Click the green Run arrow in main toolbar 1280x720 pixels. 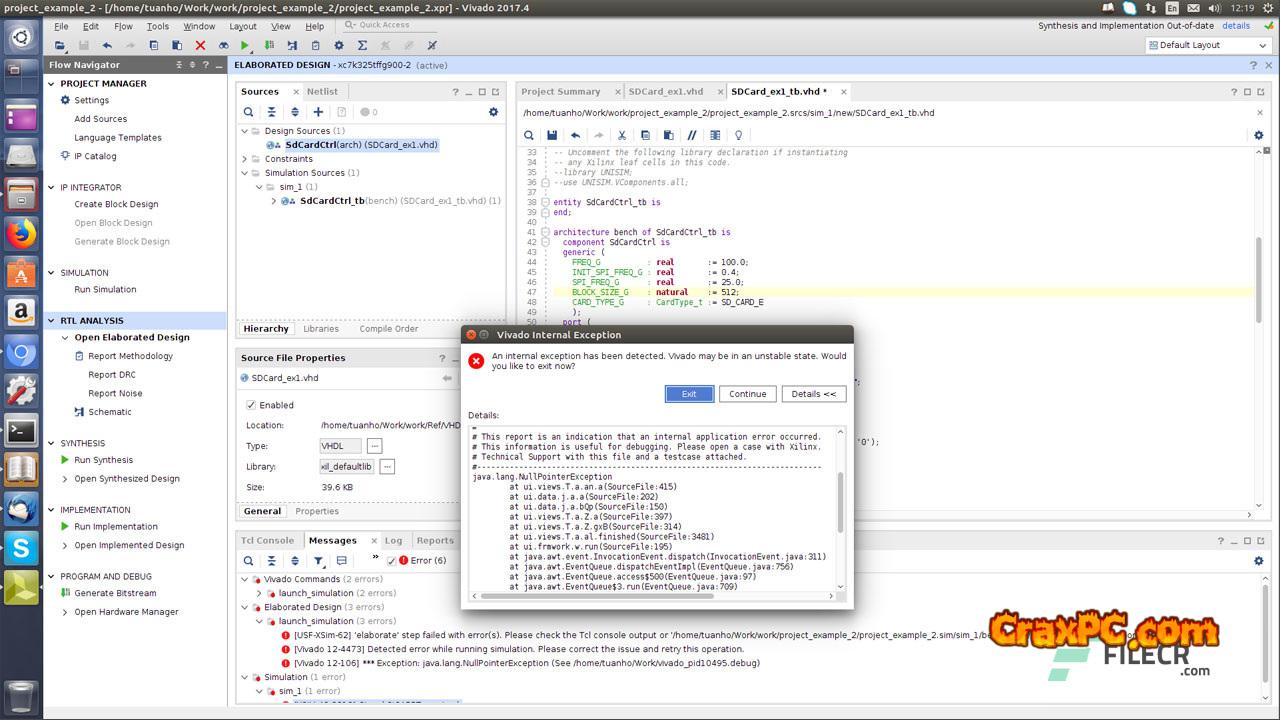point(246,46)
